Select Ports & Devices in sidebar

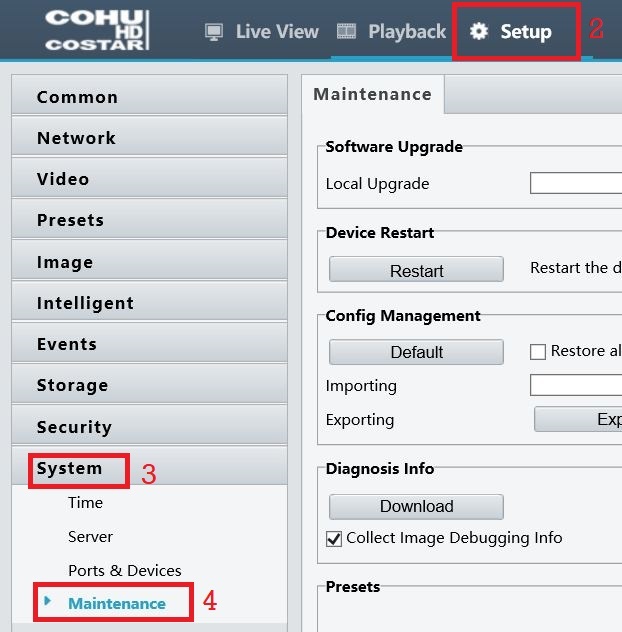click(125, 570)
